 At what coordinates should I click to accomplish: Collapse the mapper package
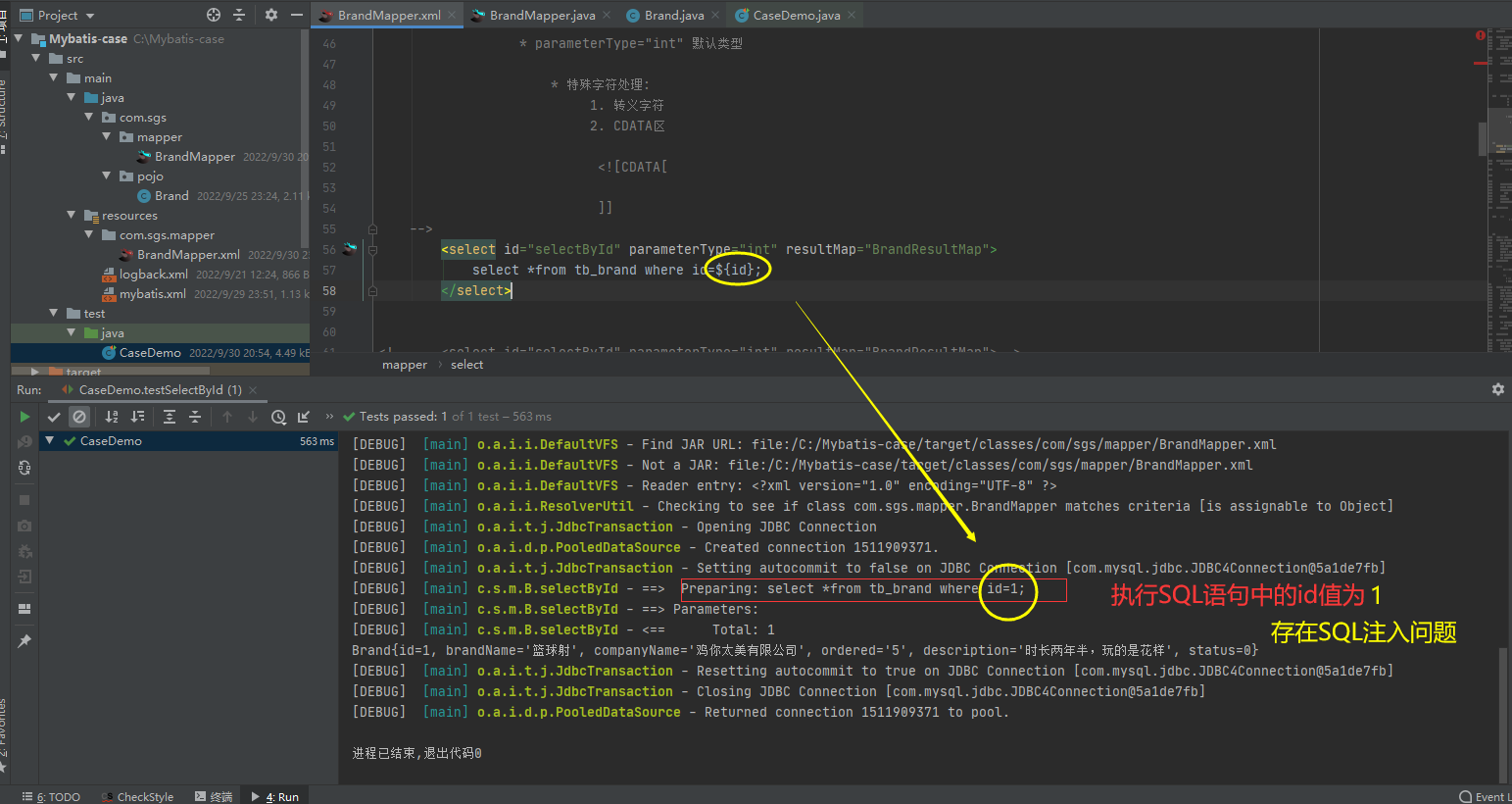point(107,136)
